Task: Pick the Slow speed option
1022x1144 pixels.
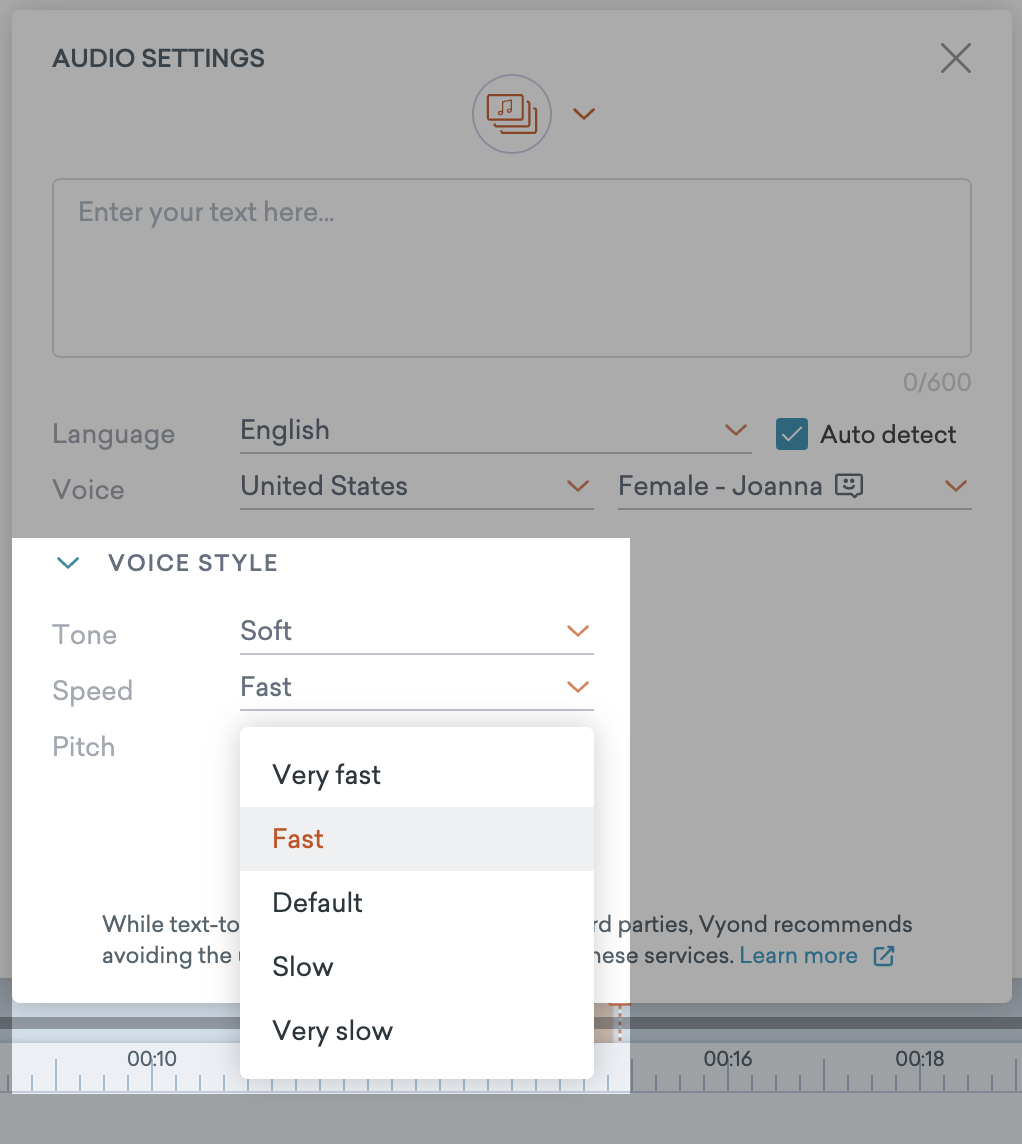Action: [303, 967]
